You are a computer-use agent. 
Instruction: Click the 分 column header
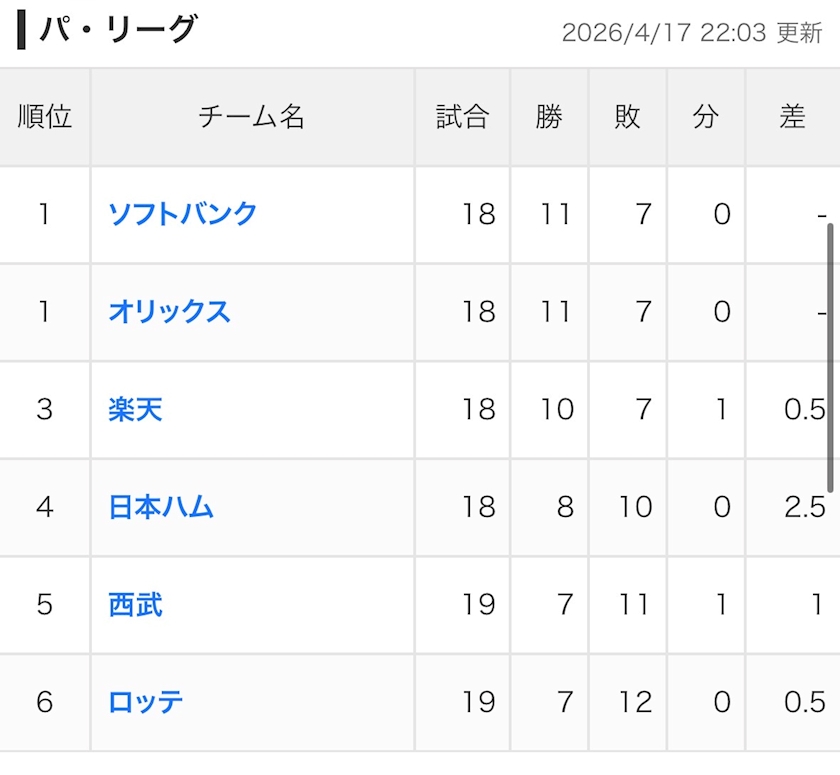click(x=706, y=117)
